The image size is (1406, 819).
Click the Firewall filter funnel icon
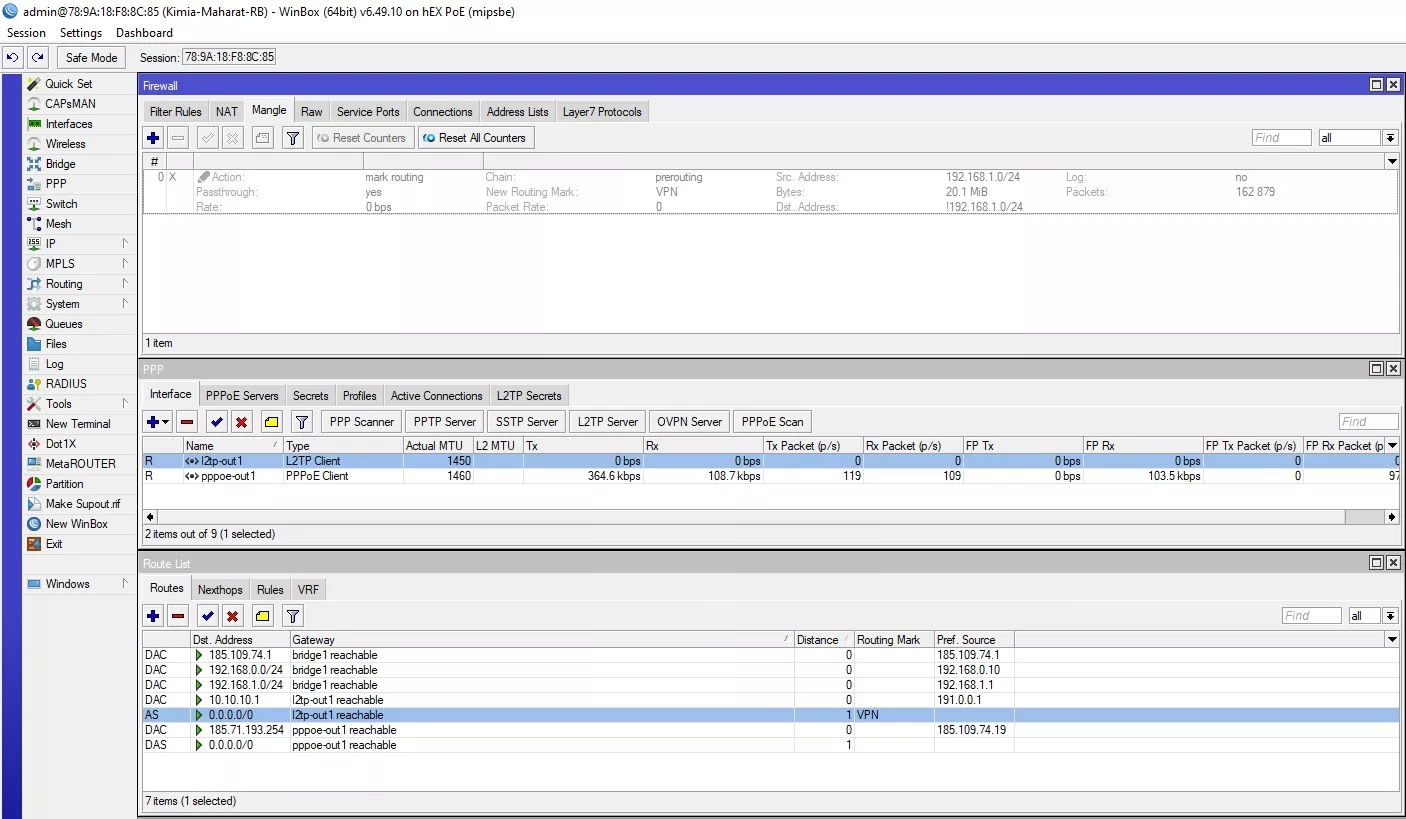click(x=293, y=138)
